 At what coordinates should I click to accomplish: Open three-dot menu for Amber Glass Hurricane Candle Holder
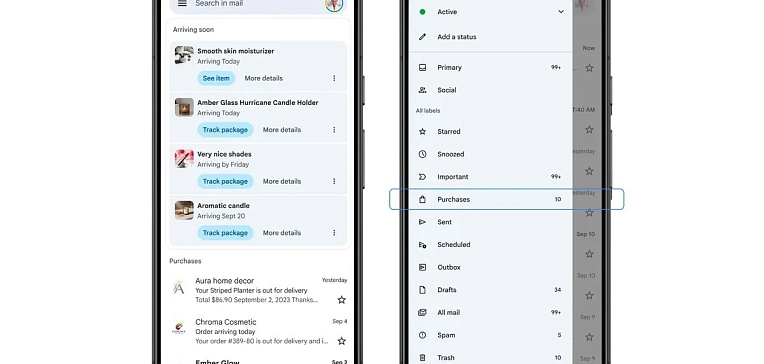[x=334, y=130]
